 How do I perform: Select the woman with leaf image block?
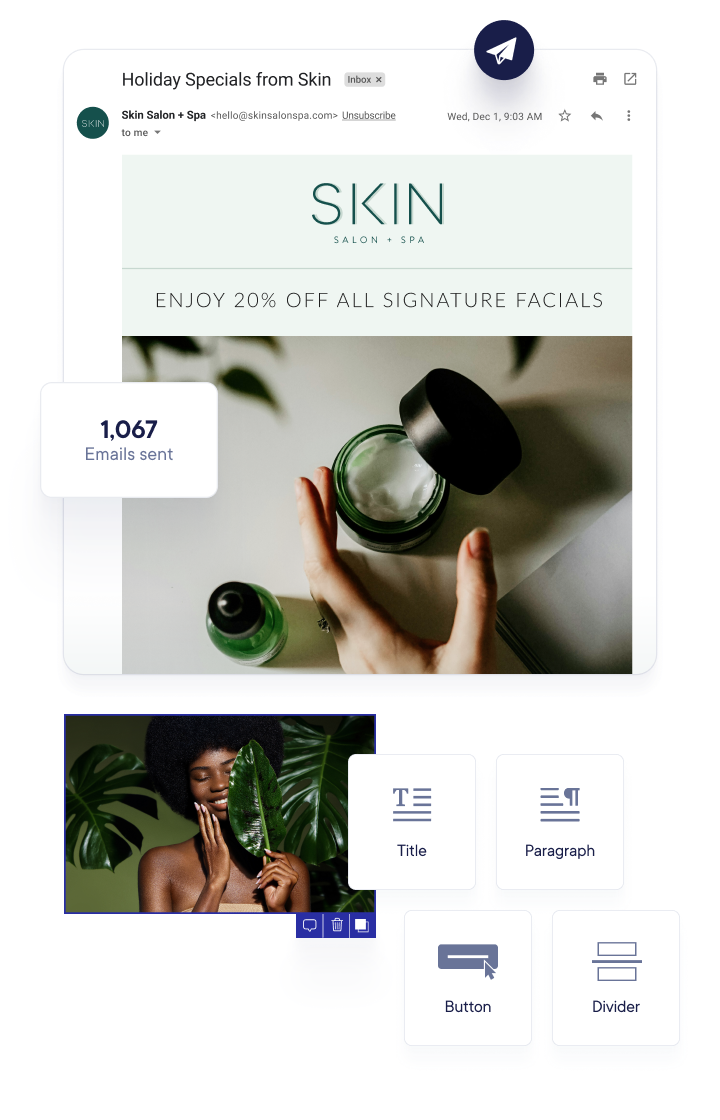coord(207,814)
